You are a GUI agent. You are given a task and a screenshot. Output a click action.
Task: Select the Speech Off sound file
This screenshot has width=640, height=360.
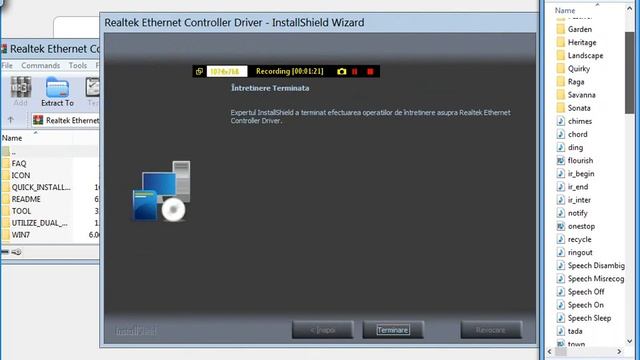tap(586, 292)
